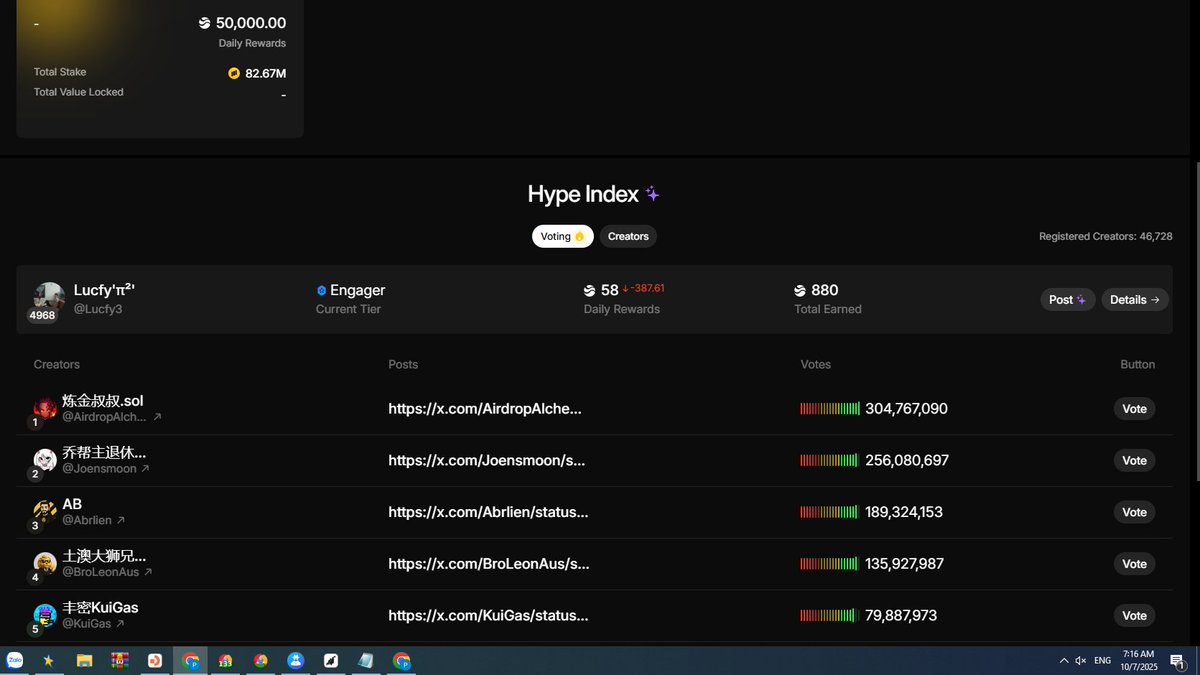Open the x.com/Joensmoon post link

tap(487, 461)
